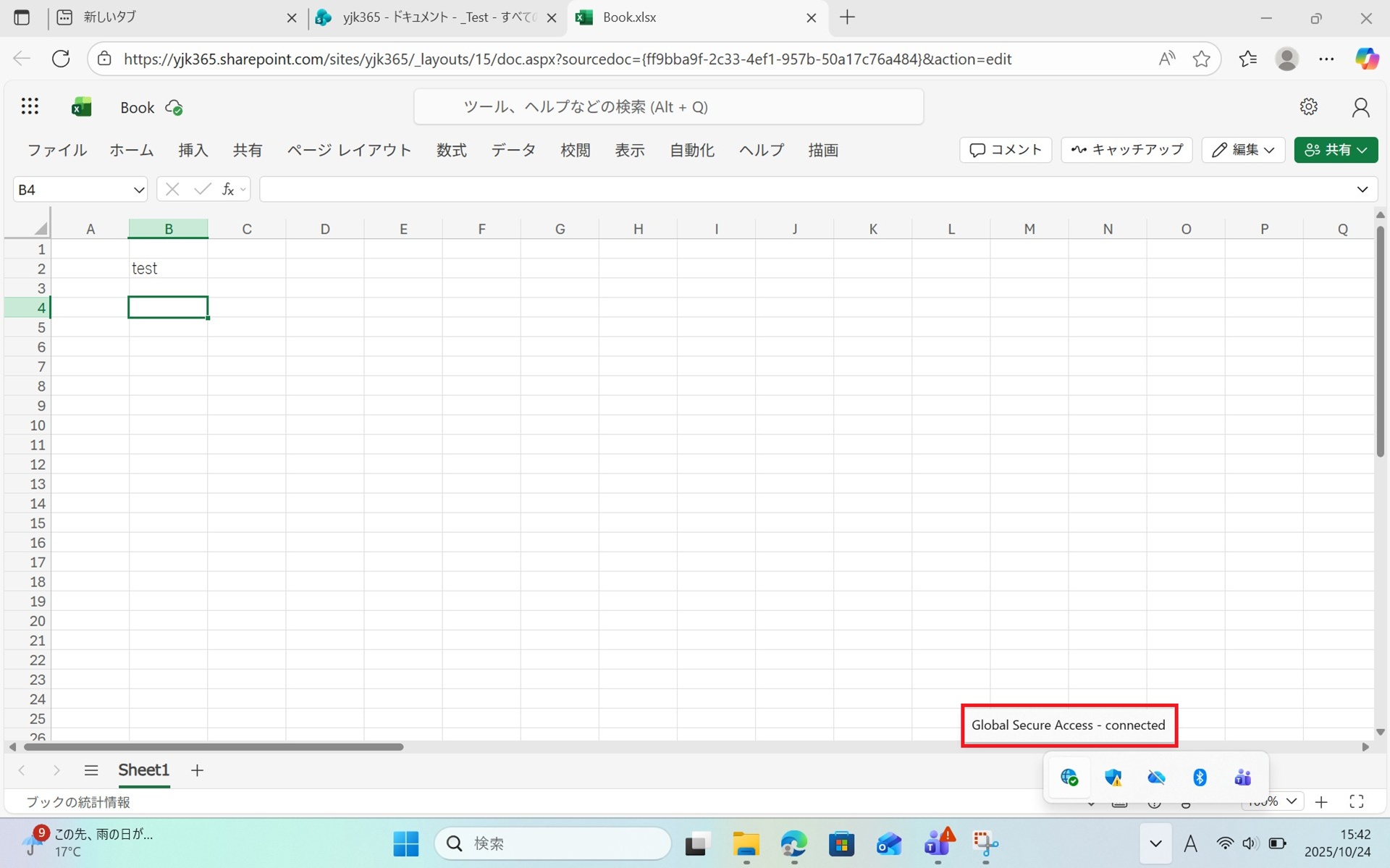Select cell B2 containing test
Image resolution: width=1390 pixels, height=868 pixels.
click(x=168, y=269)
